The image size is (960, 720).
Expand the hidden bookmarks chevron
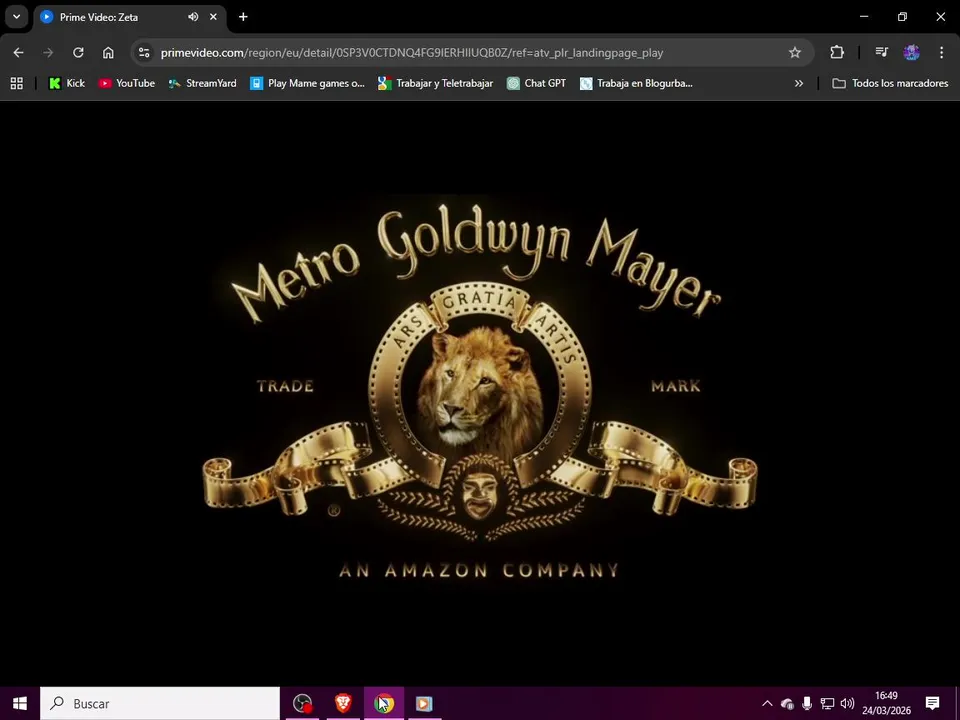[x=798, y=83]
